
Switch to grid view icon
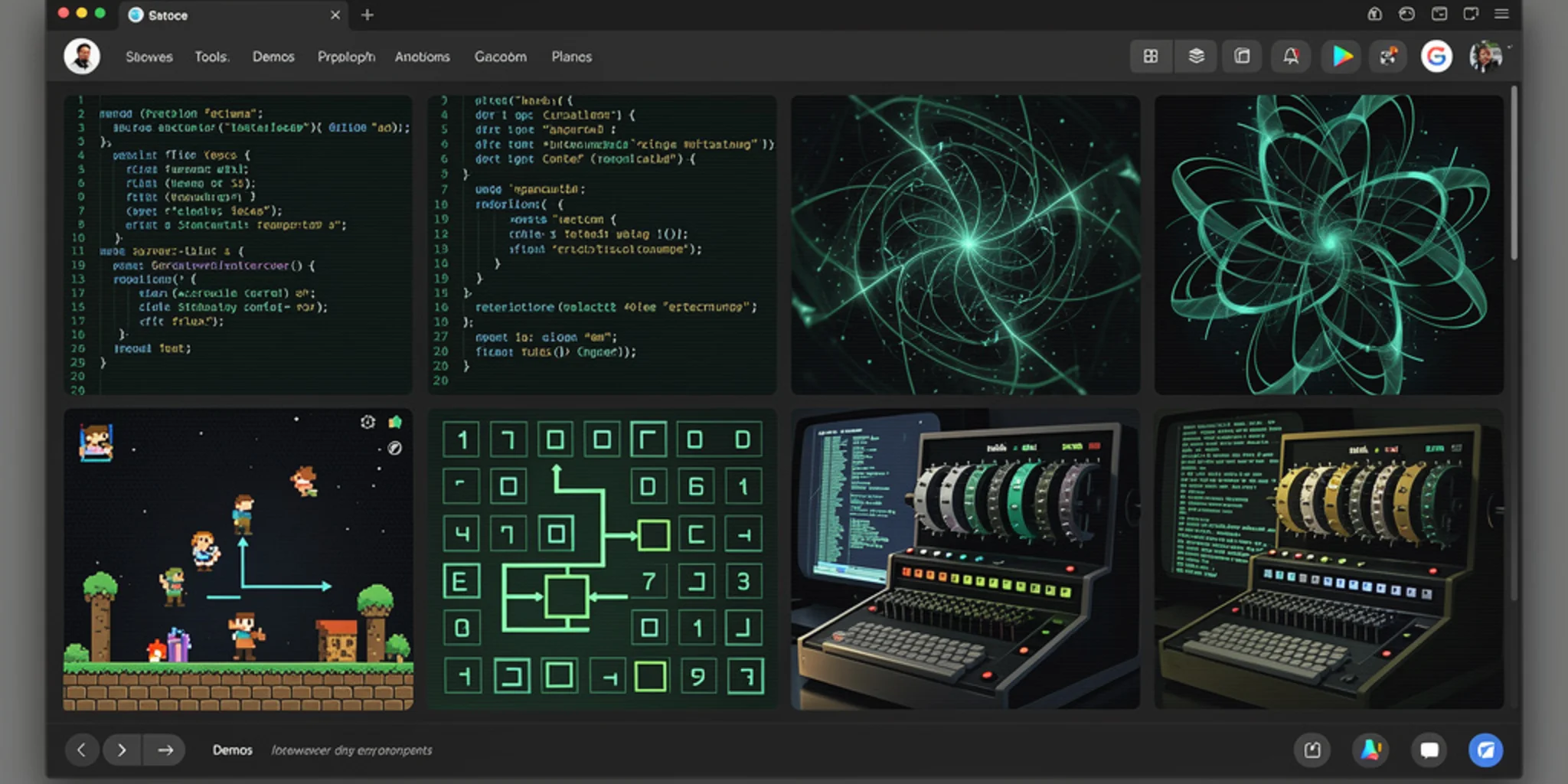(x=1151, y=57)
